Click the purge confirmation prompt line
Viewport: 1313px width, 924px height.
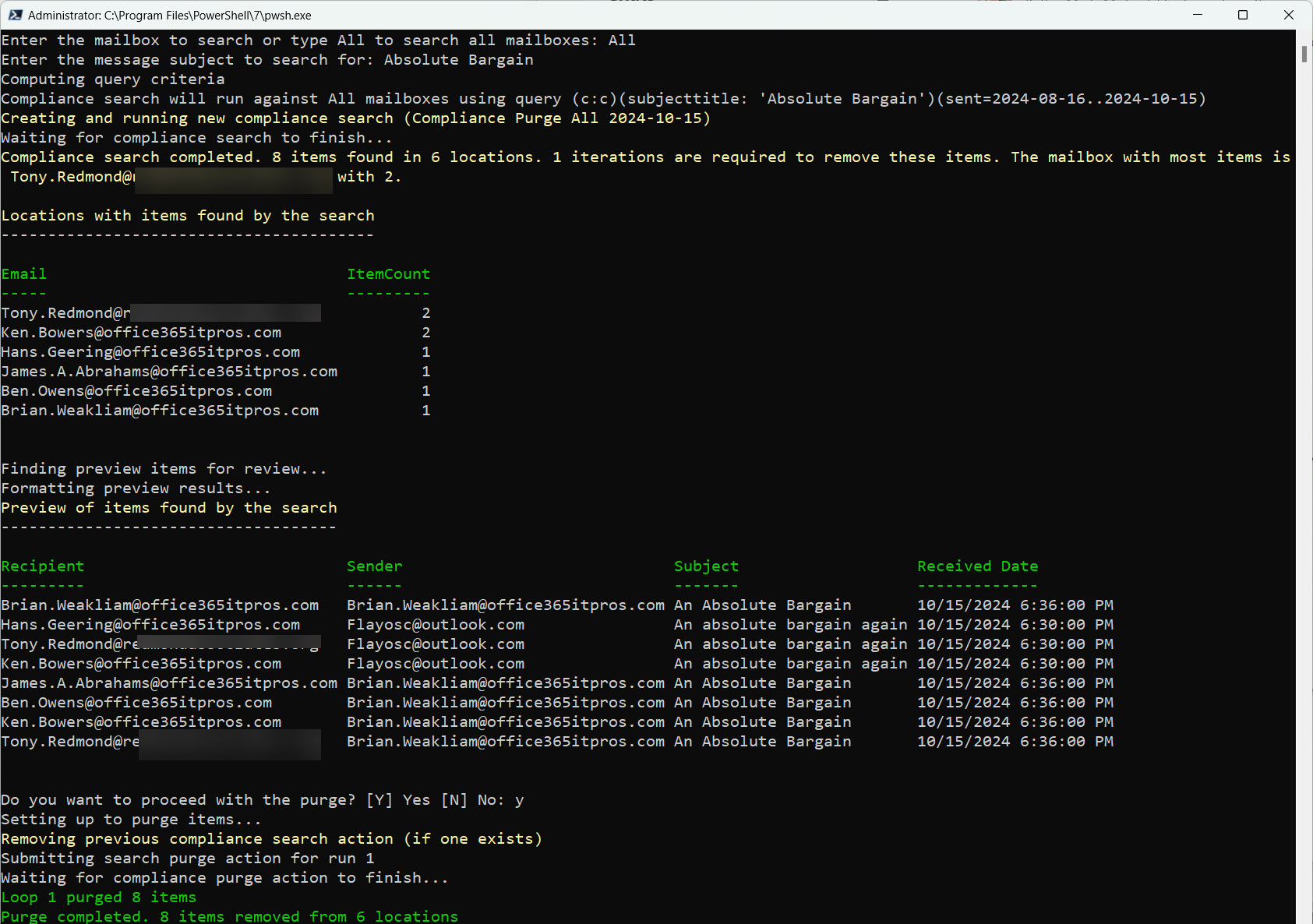tap(262, 799)
